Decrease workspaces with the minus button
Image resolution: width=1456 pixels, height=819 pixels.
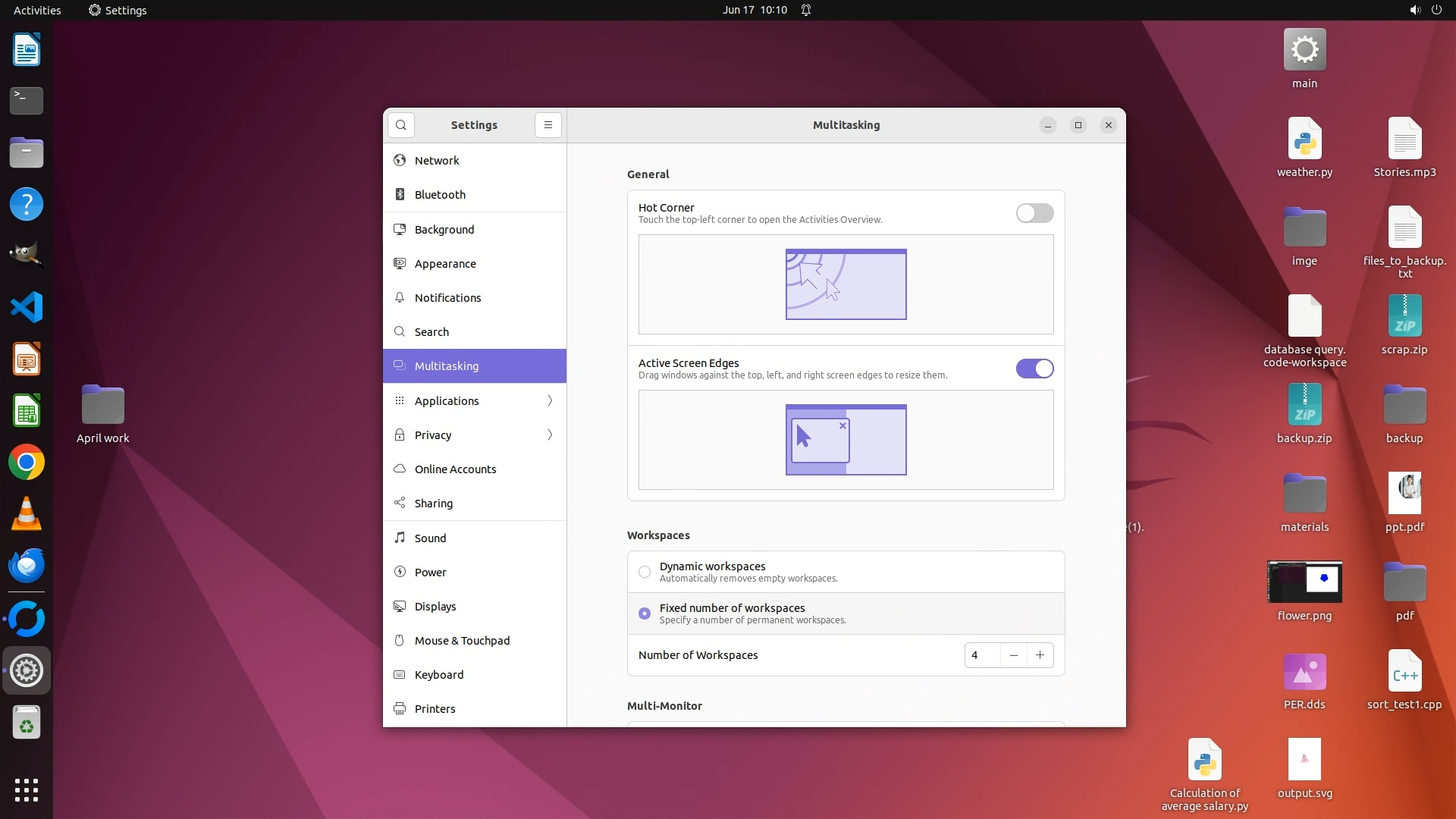click(1013, 655)
